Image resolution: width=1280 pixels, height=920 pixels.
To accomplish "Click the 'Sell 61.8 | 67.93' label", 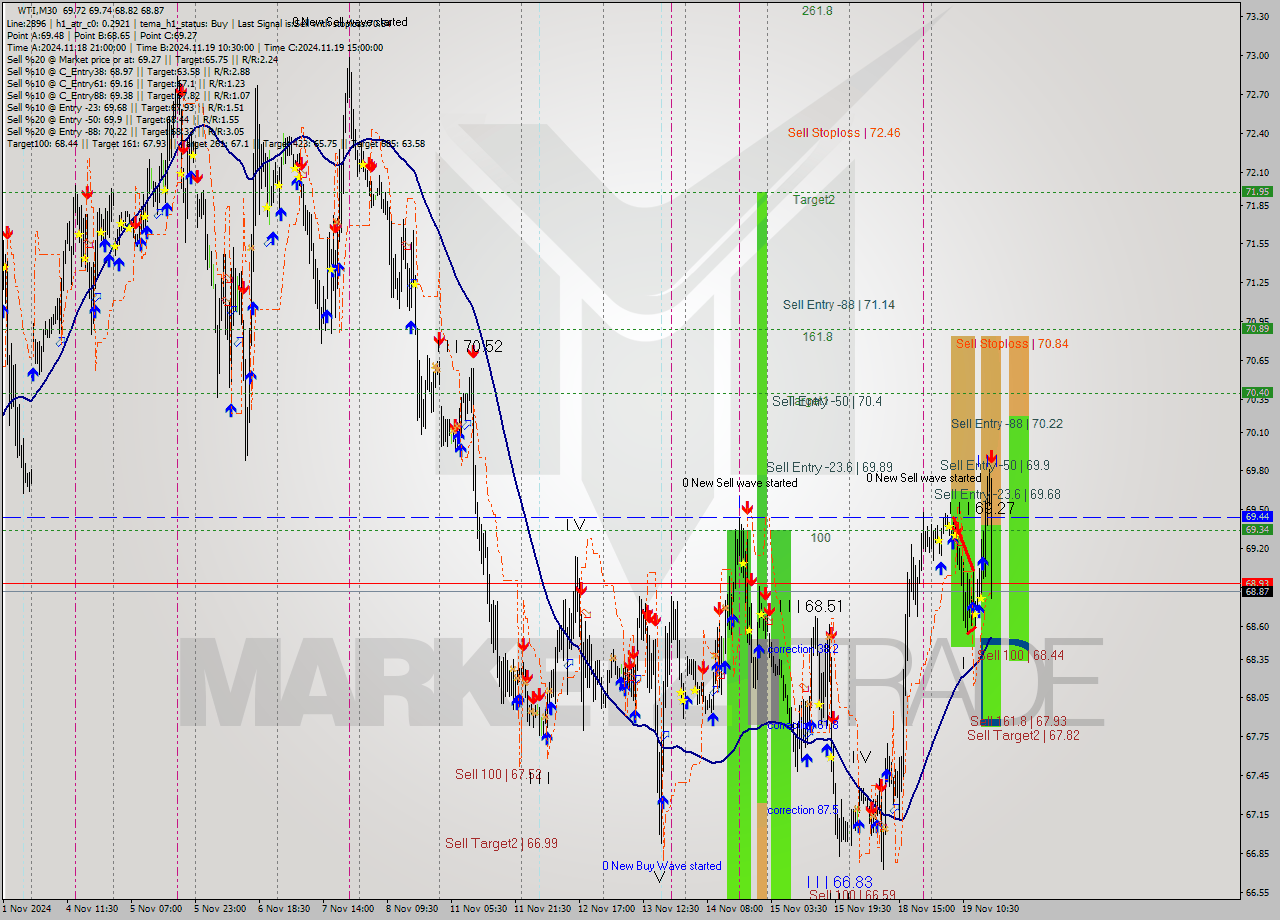I will point(1018,721).
